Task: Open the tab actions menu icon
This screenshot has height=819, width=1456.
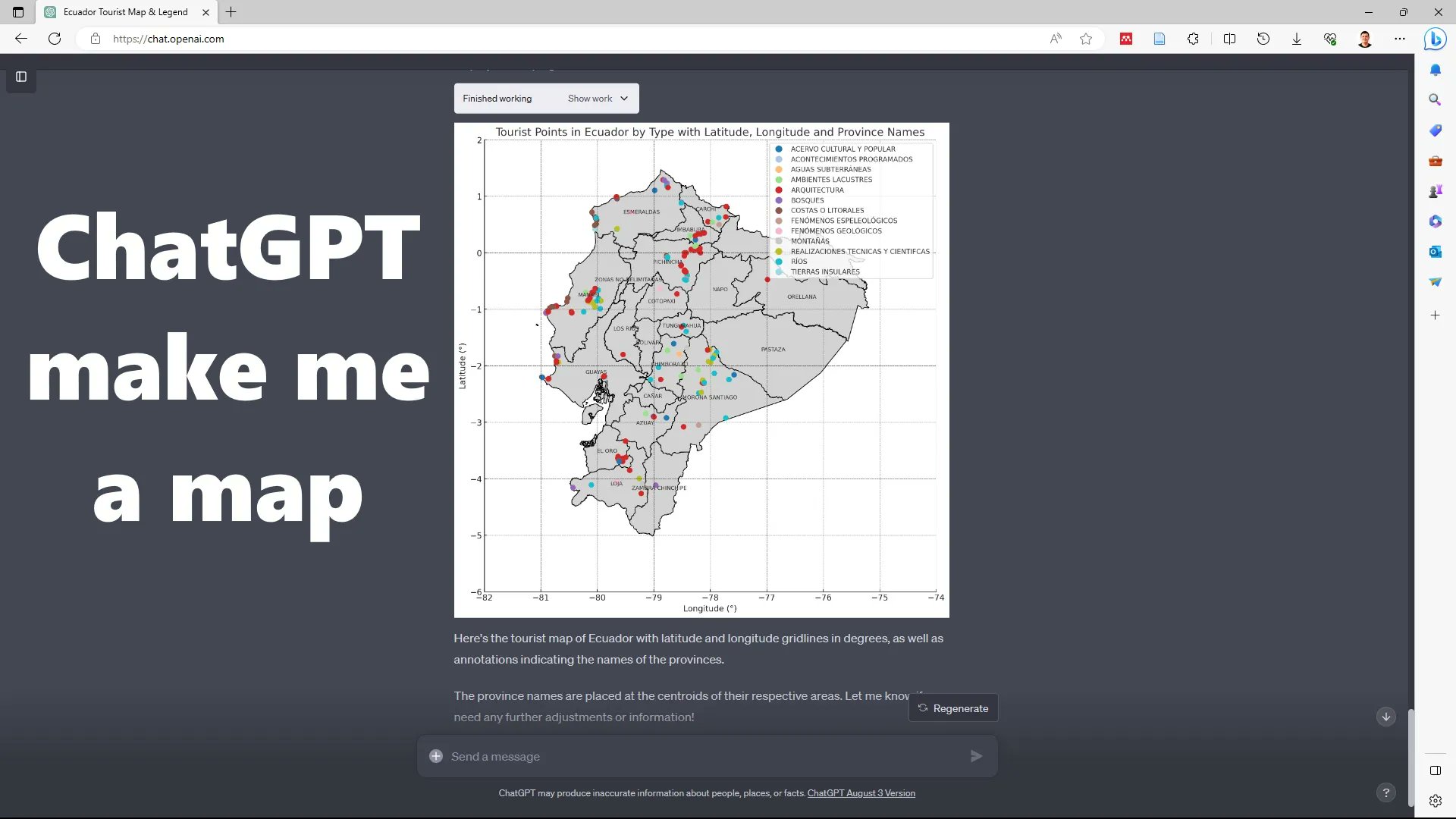Action: pos(18,12)
